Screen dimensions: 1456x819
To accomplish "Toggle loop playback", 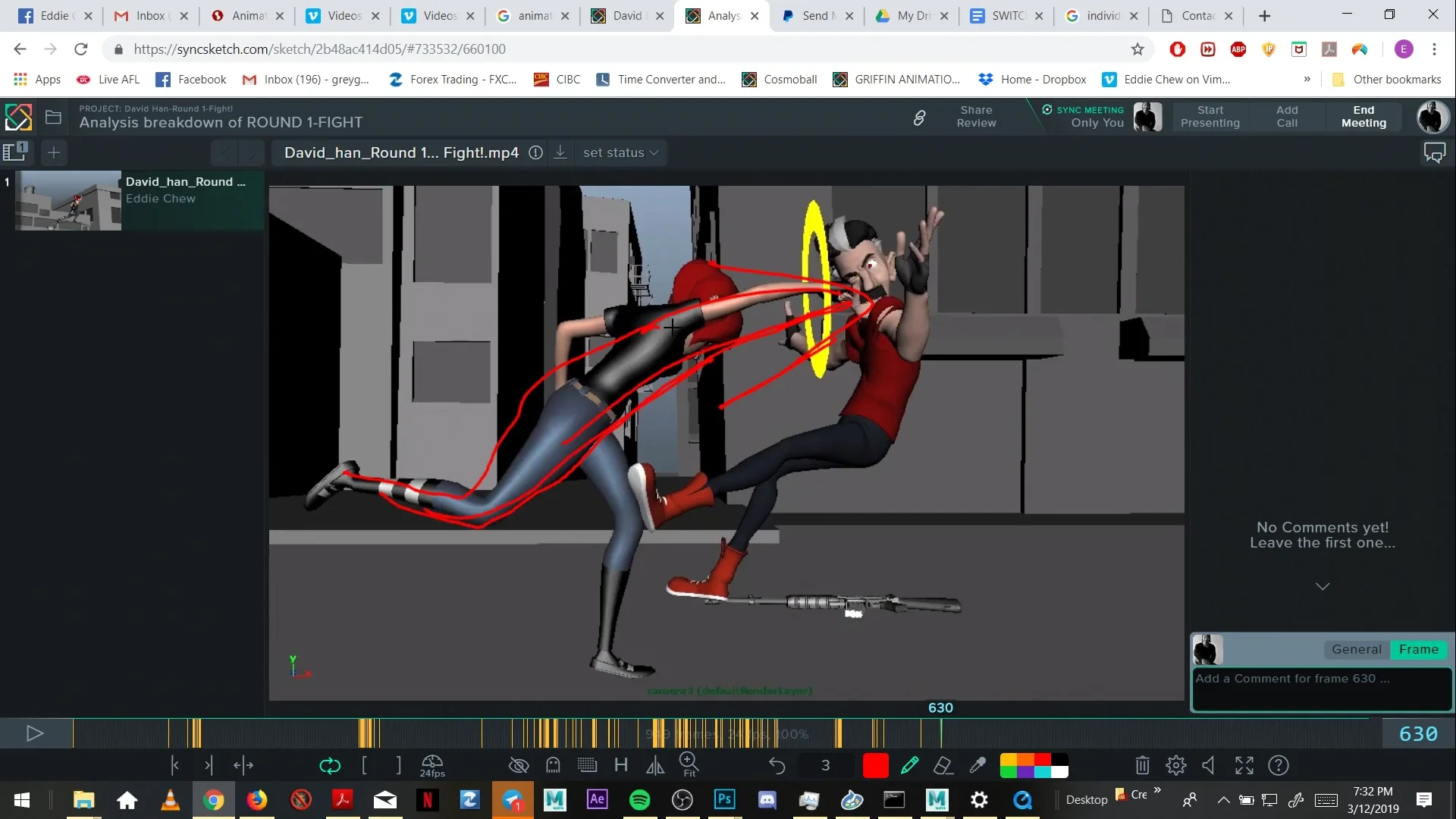I will click(x=330, y=765).
